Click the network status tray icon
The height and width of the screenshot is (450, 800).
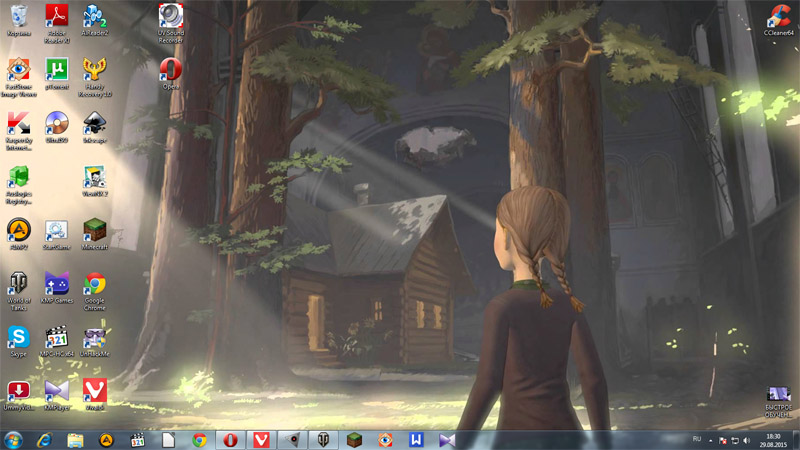click(735, 441)
